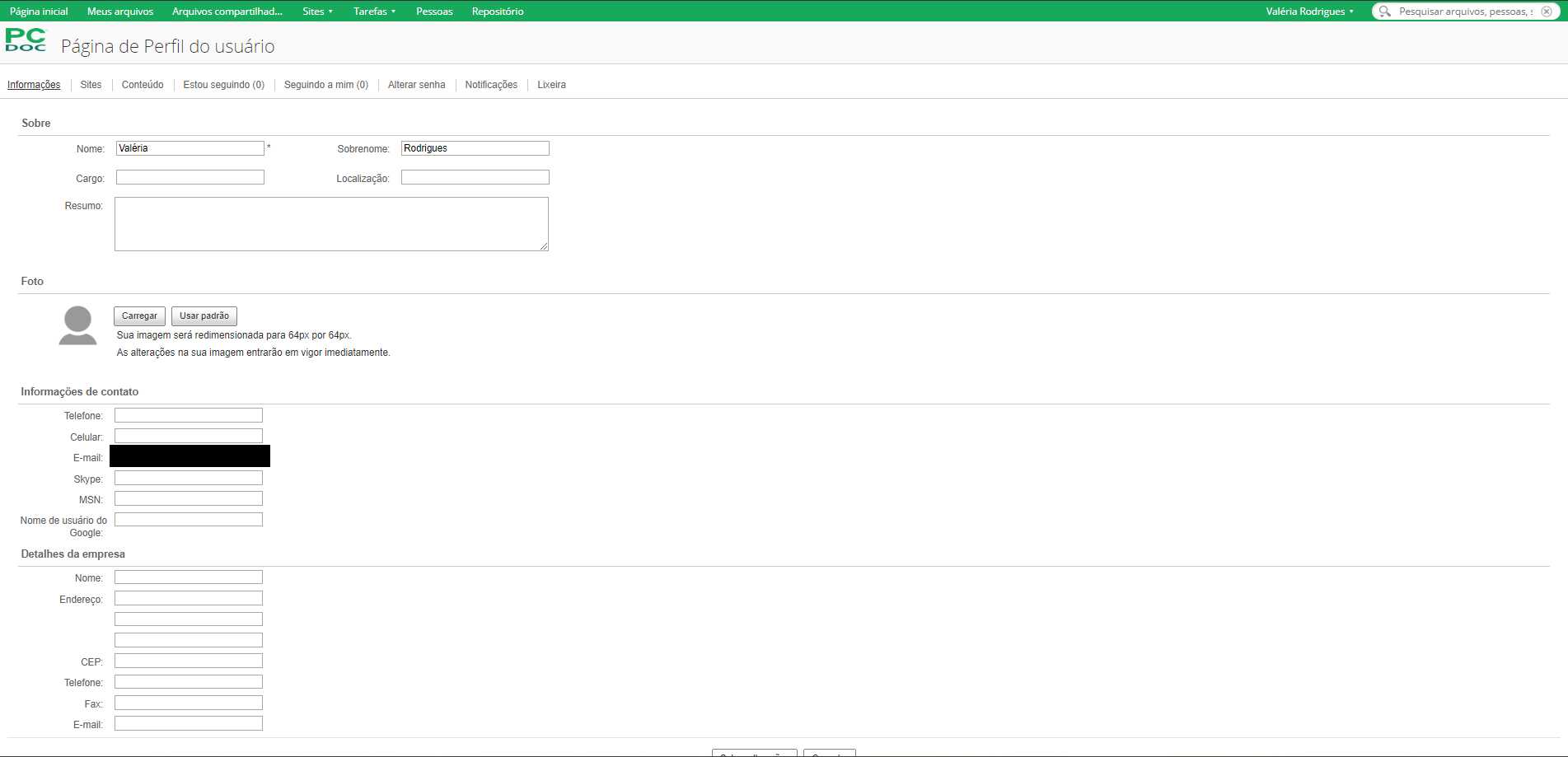
Task: Click the user avatar placeholder image
Action: coord(77,325)
